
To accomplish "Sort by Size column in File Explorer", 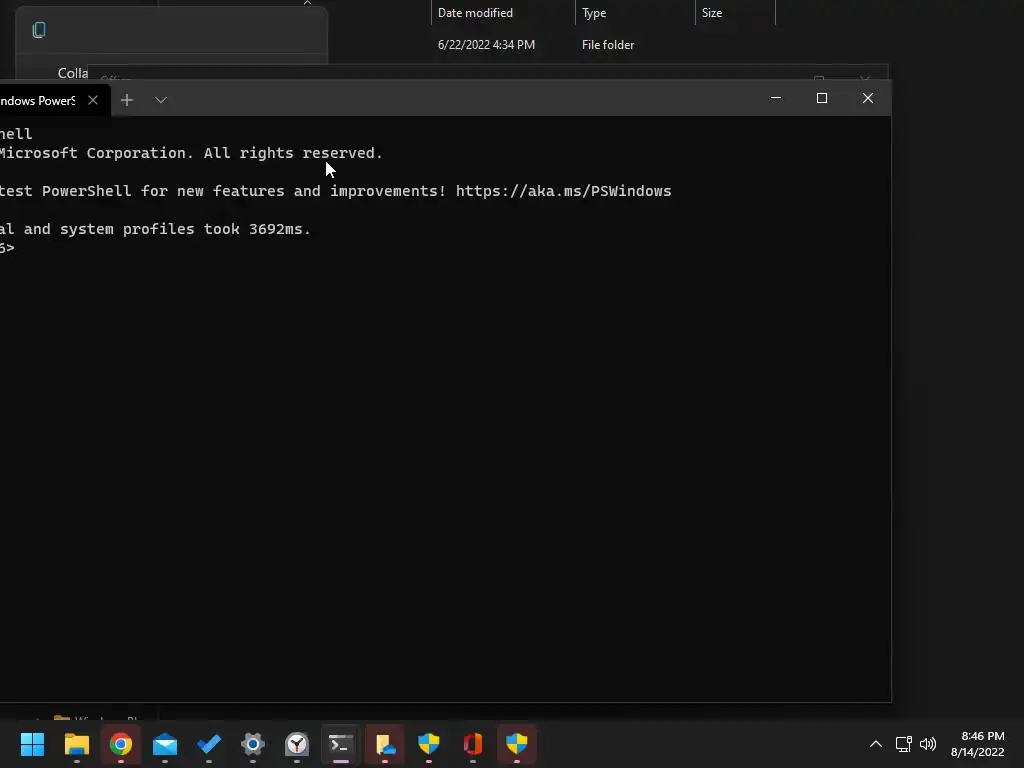I will pos(735,13).
